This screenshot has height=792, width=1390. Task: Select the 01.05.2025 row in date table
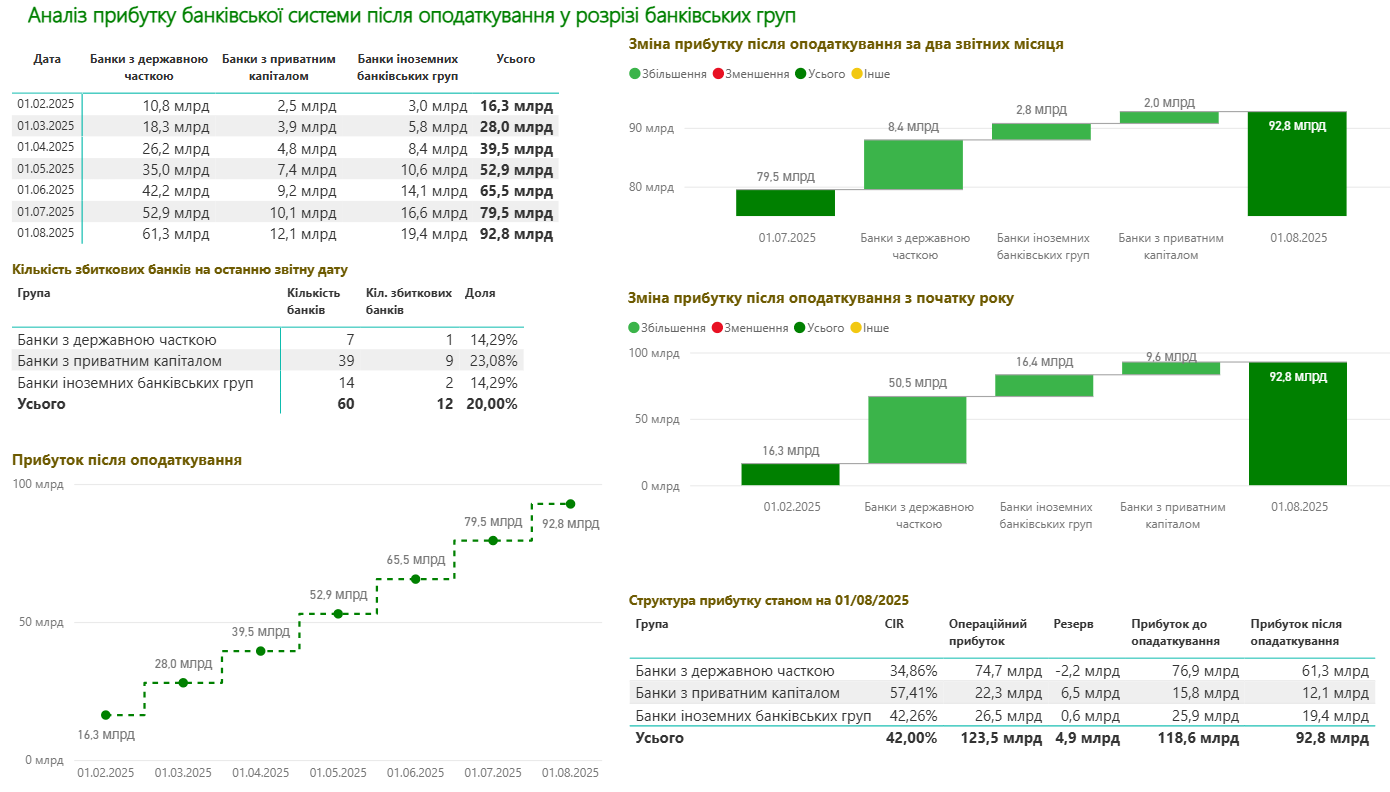point(46,169)
